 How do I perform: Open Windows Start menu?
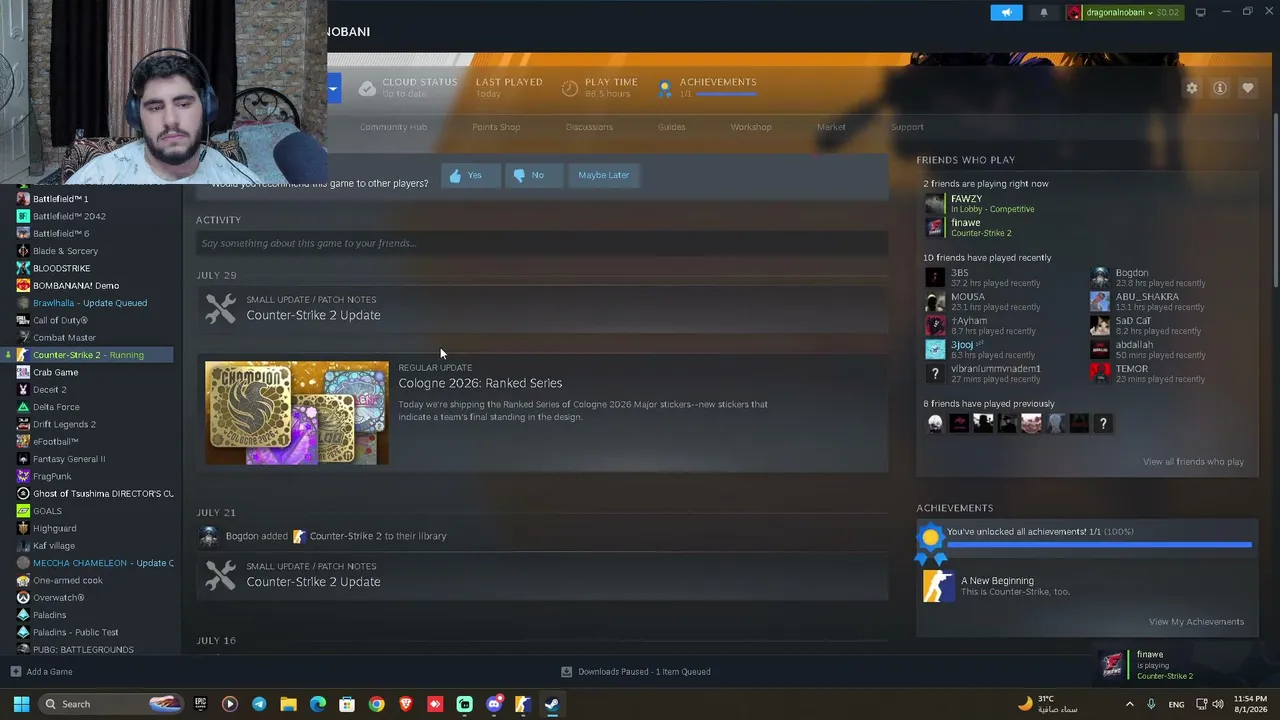point(21,704)
